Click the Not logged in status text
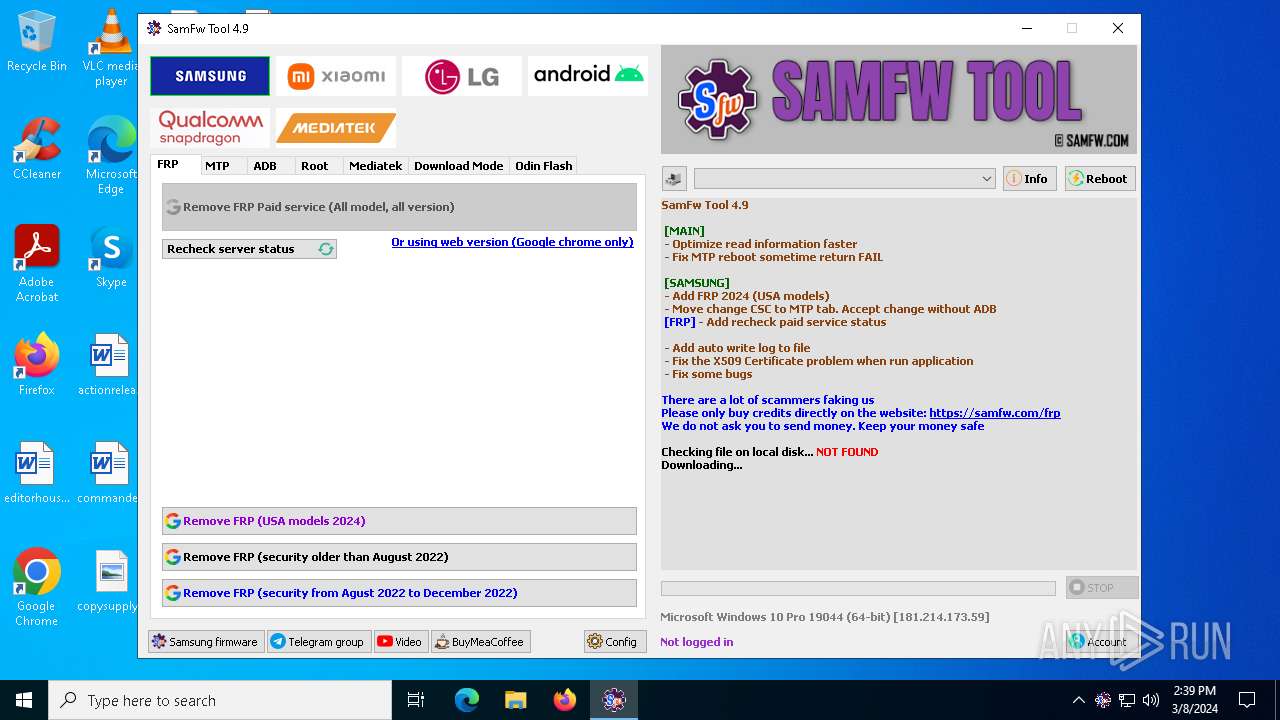 point(697,642)
